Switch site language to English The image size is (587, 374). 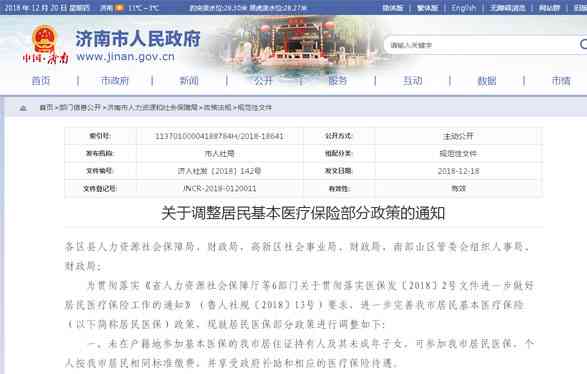pos(463,7)
